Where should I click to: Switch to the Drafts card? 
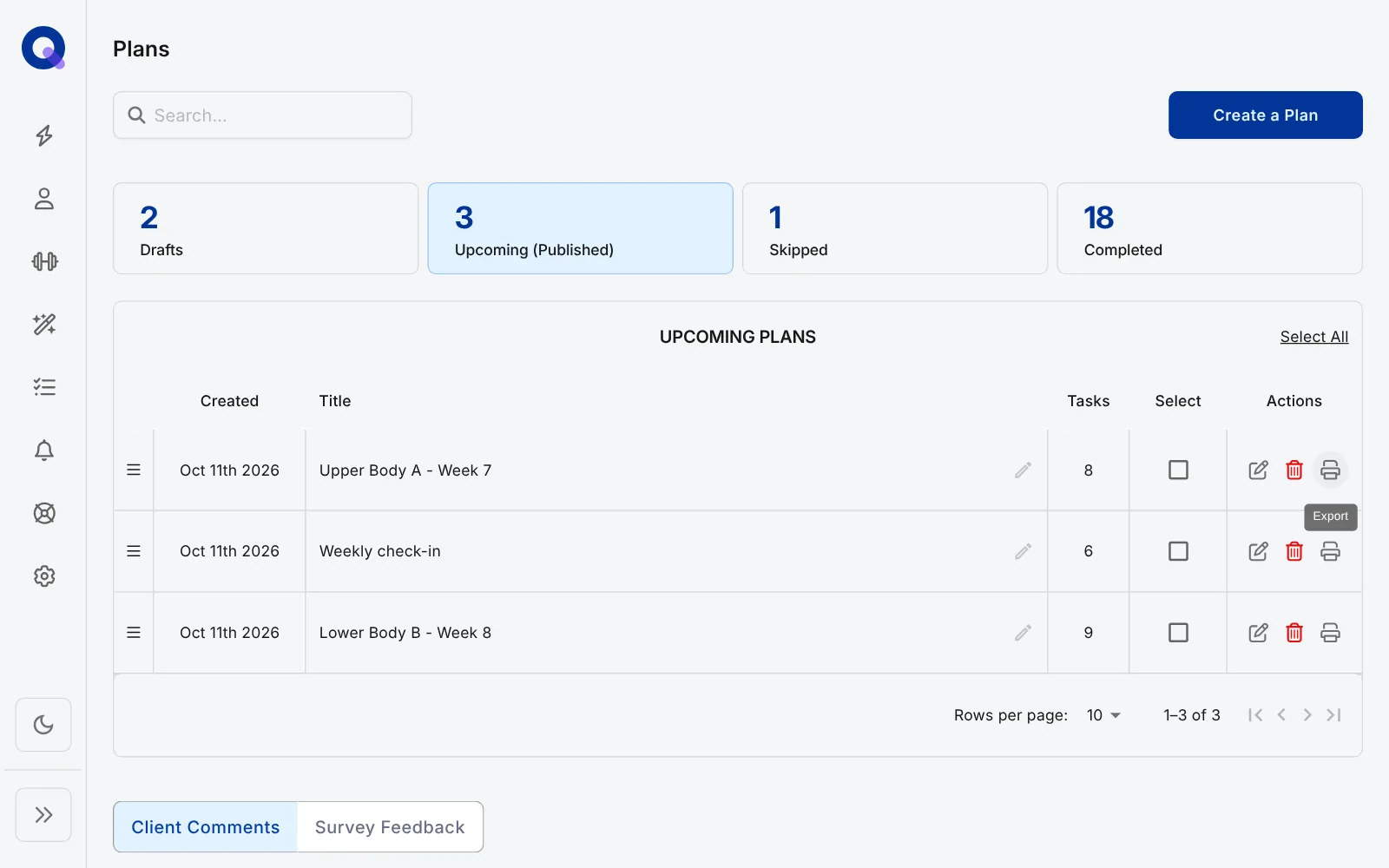(266, 228)
